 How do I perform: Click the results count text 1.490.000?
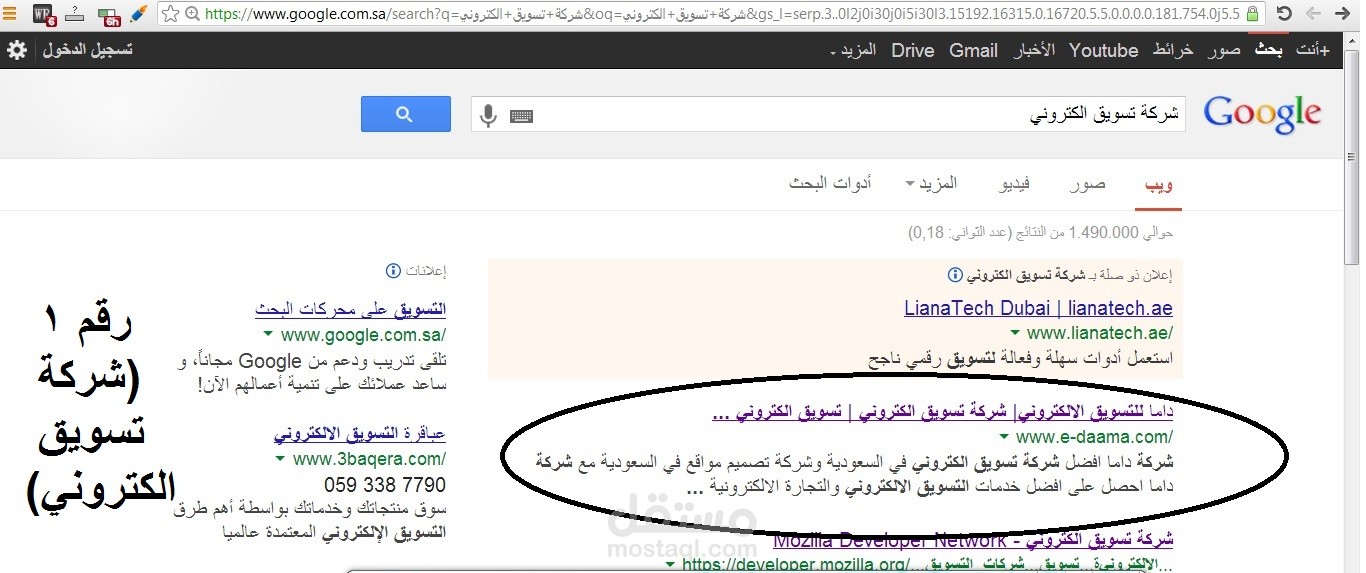tap(1103, 233)
